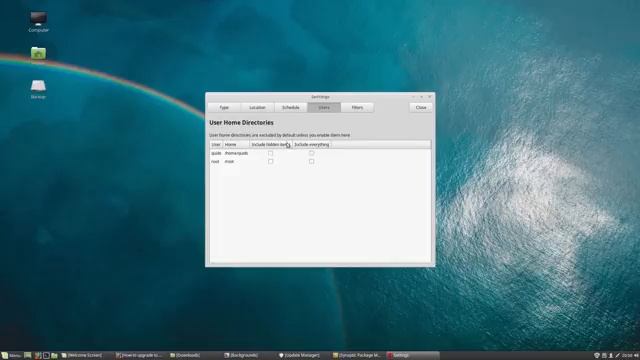Click the update shield tray icon
Viewport: 640px width, 360px height.
(x=597, y=356)
